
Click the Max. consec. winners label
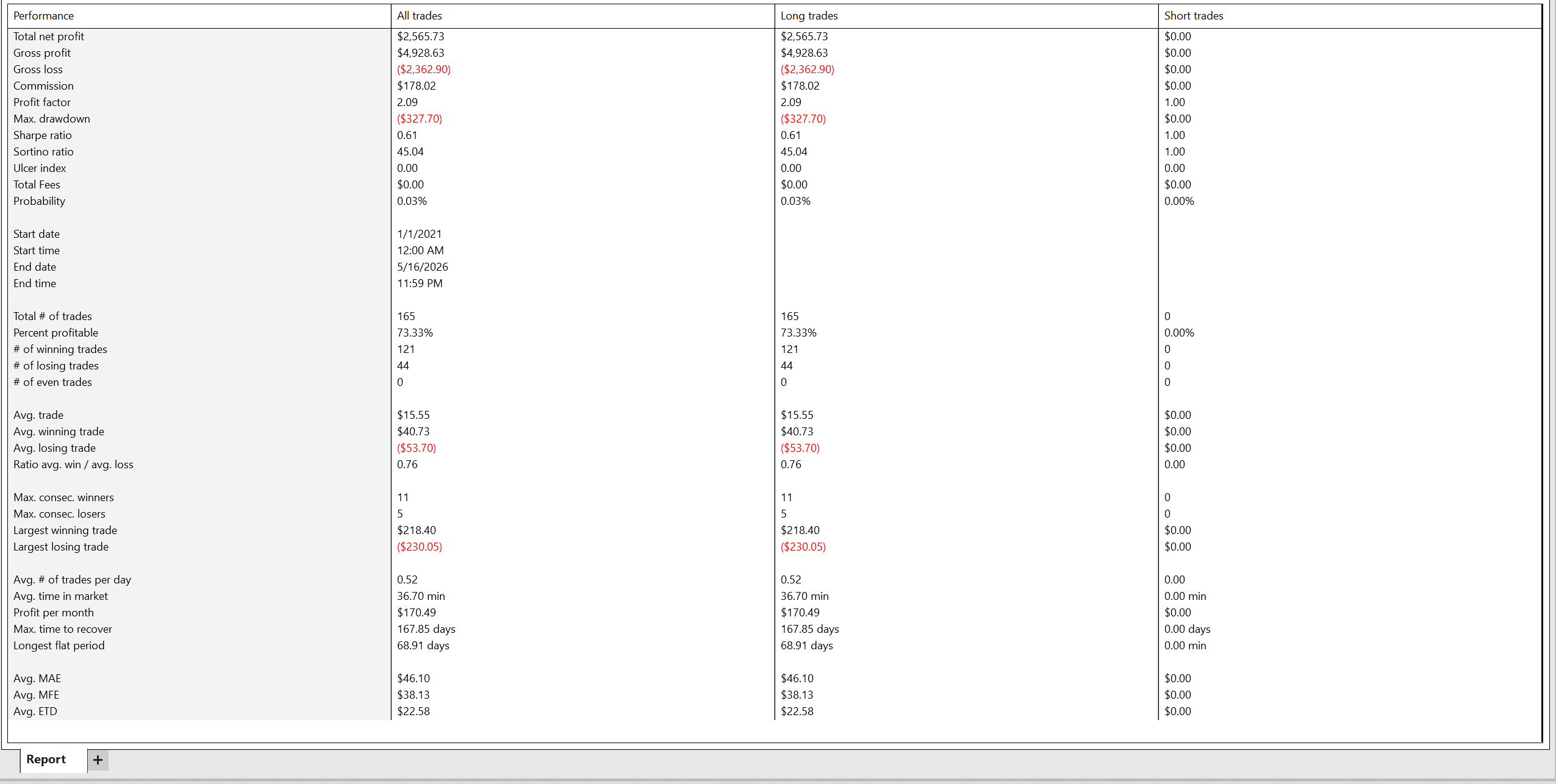pyautogui.click(x=63, y=497)
